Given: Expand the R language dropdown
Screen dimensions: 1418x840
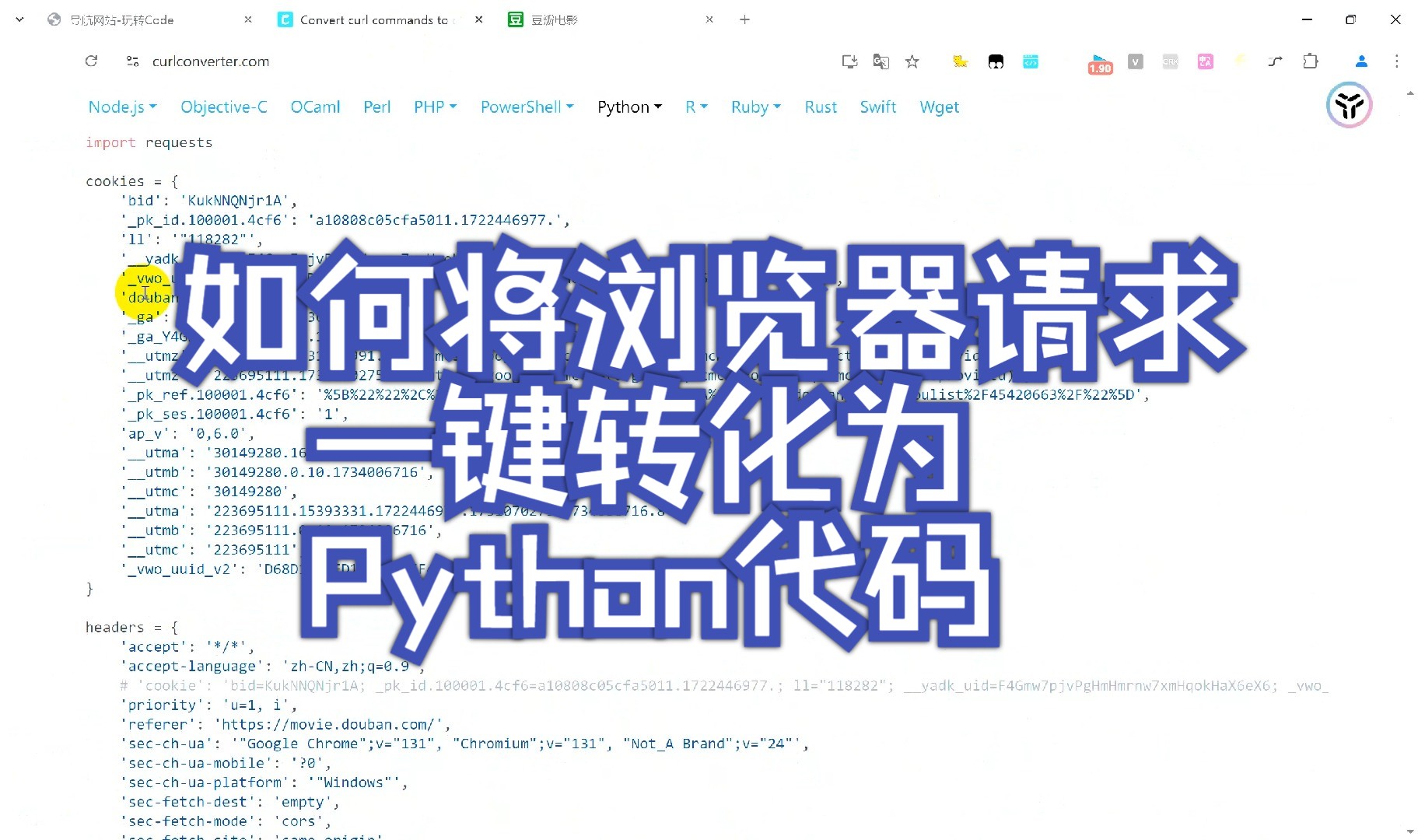Looking at the screenshot, I should coord(696,107).
